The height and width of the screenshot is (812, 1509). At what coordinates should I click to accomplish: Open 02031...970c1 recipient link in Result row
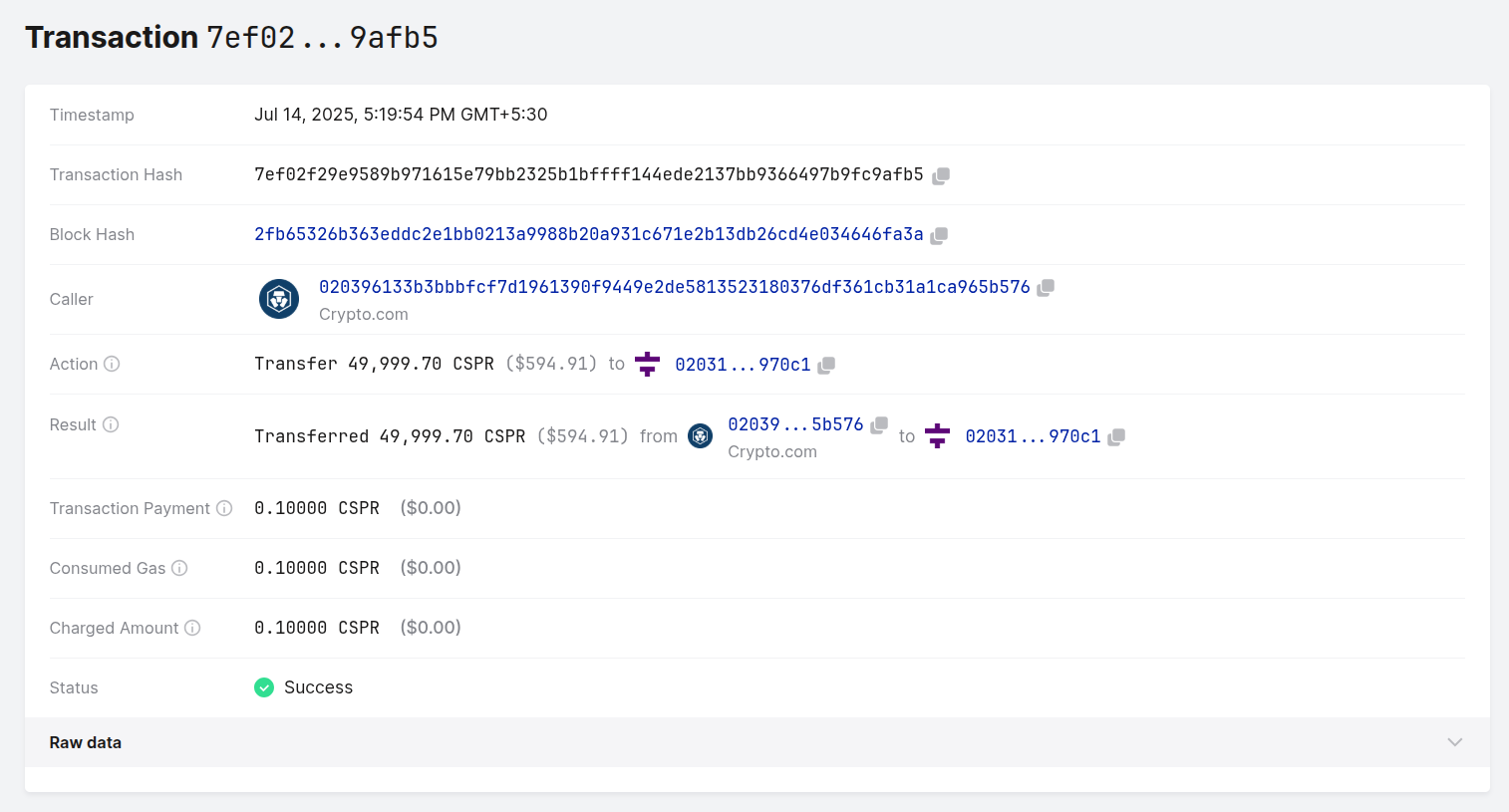(1033, 436)
